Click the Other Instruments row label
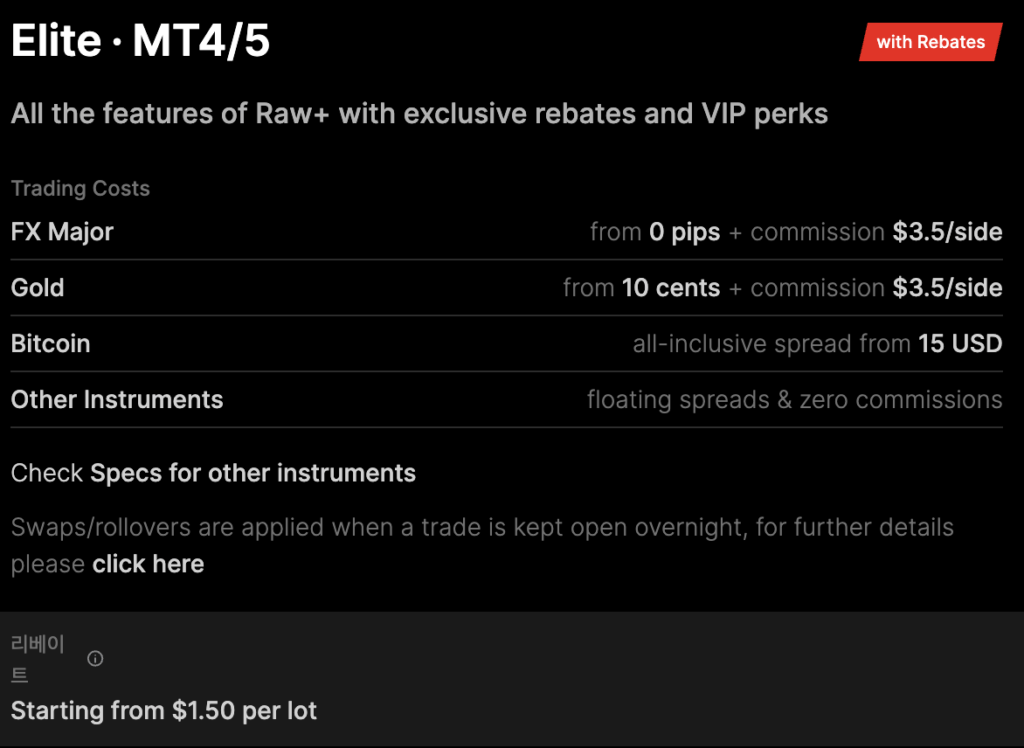 point(117,400)
